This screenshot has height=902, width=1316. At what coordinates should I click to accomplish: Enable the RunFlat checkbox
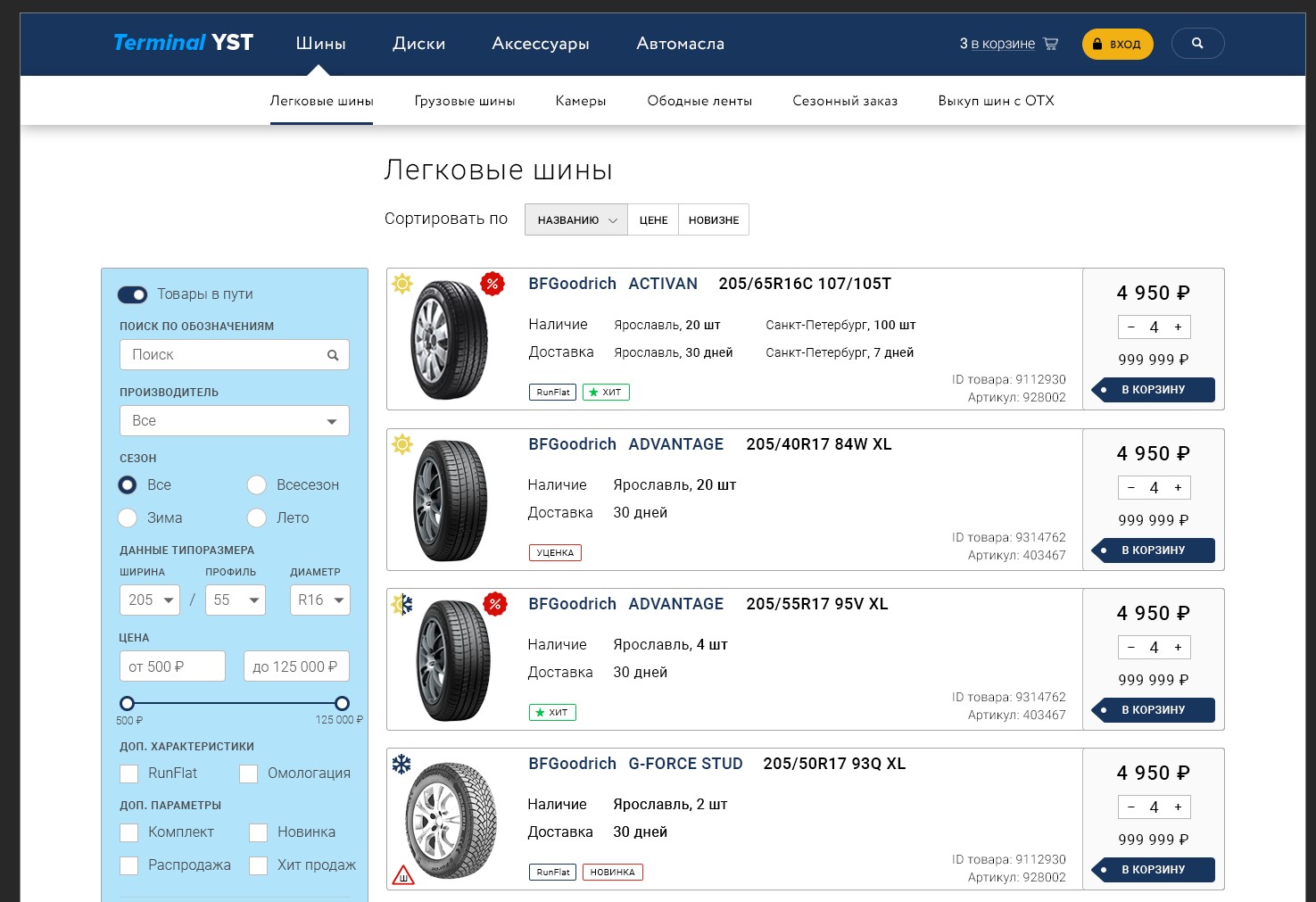click(x=129, y=774)
